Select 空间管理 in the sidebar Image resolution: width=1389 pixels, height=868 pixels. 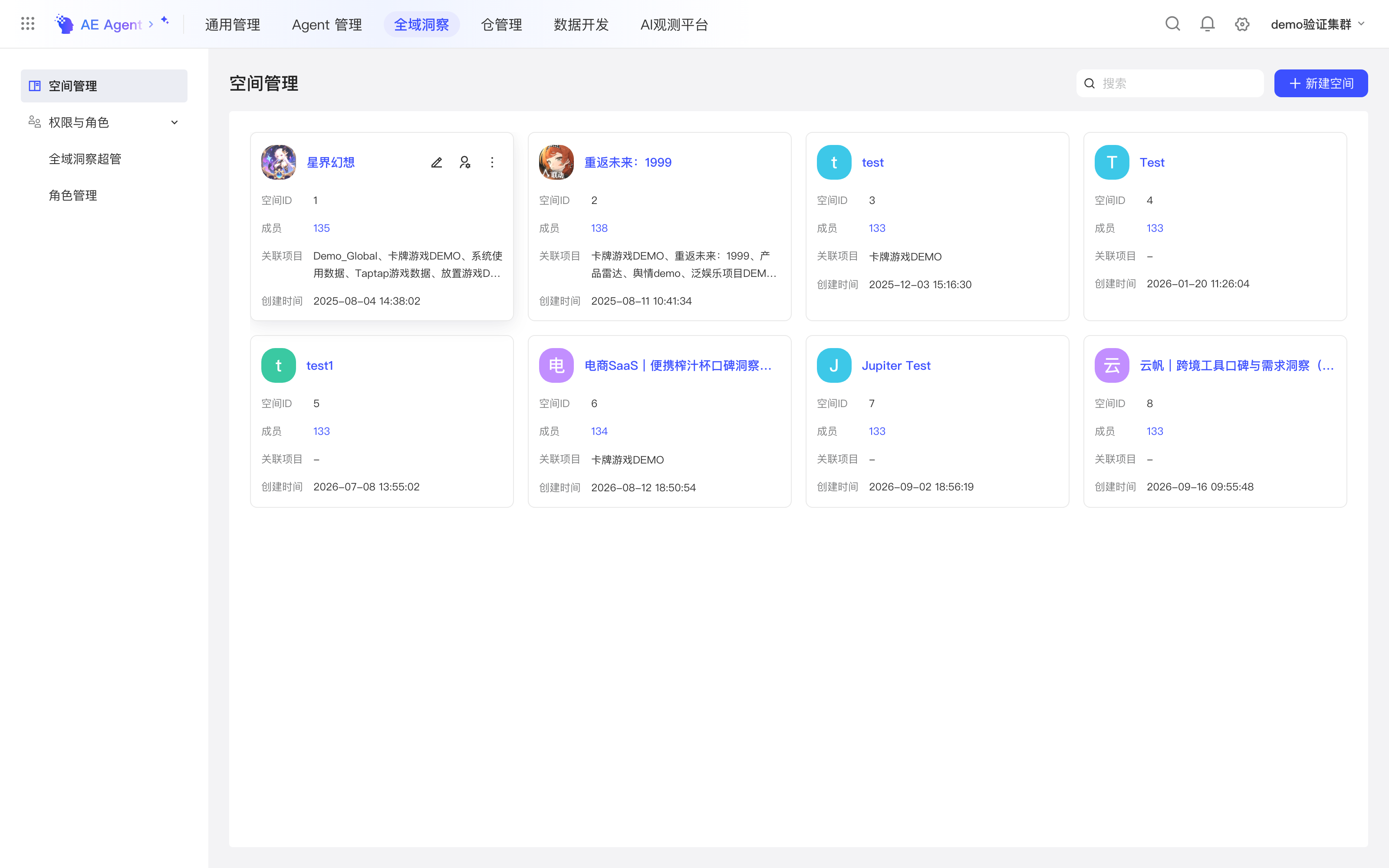point(104,86)
